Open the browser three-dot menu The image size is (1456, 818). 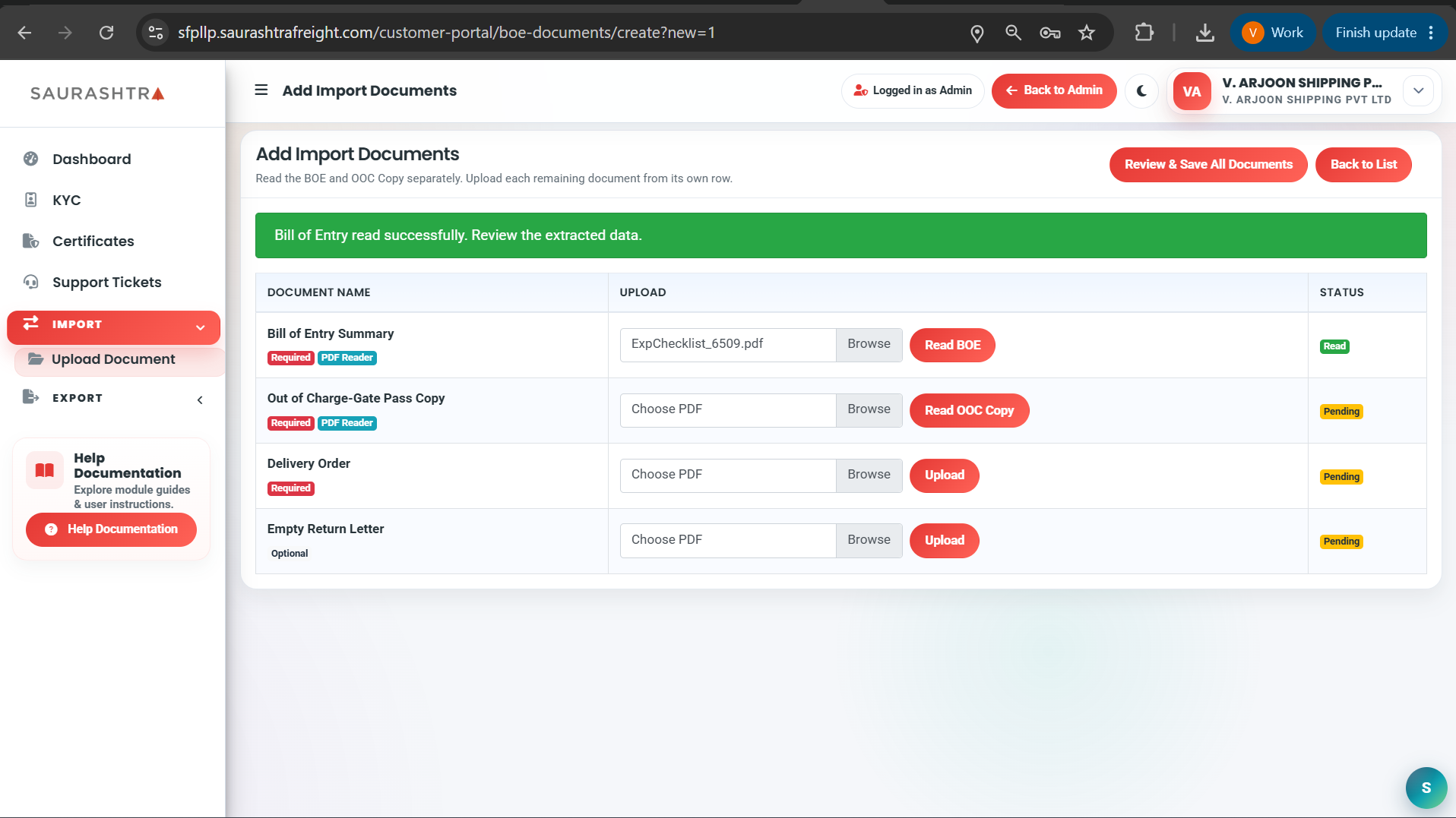pyautogui.click(x=1431, y=33)
